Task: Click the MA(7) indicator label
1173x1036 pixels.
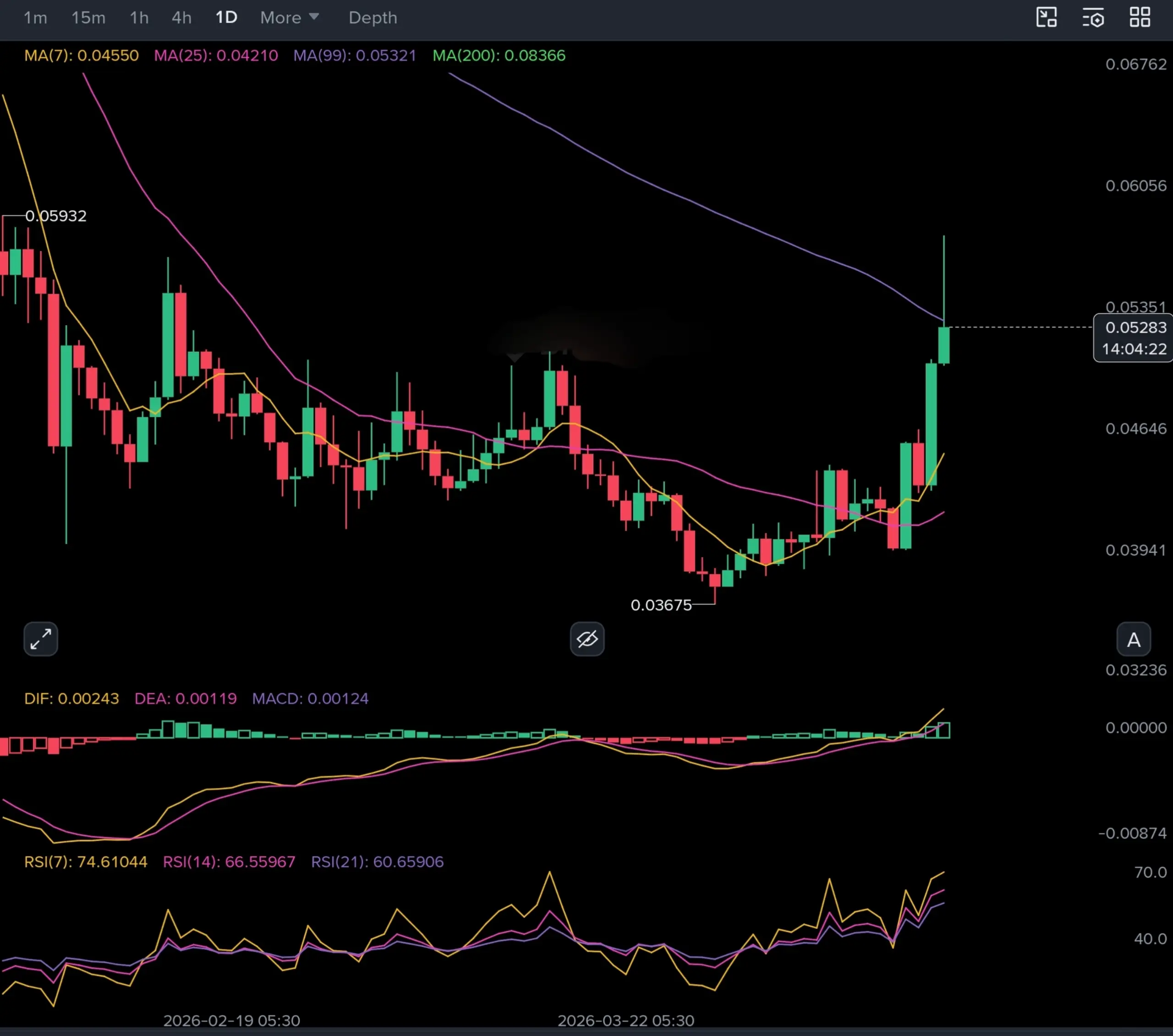Action: (x=82, y=55)
